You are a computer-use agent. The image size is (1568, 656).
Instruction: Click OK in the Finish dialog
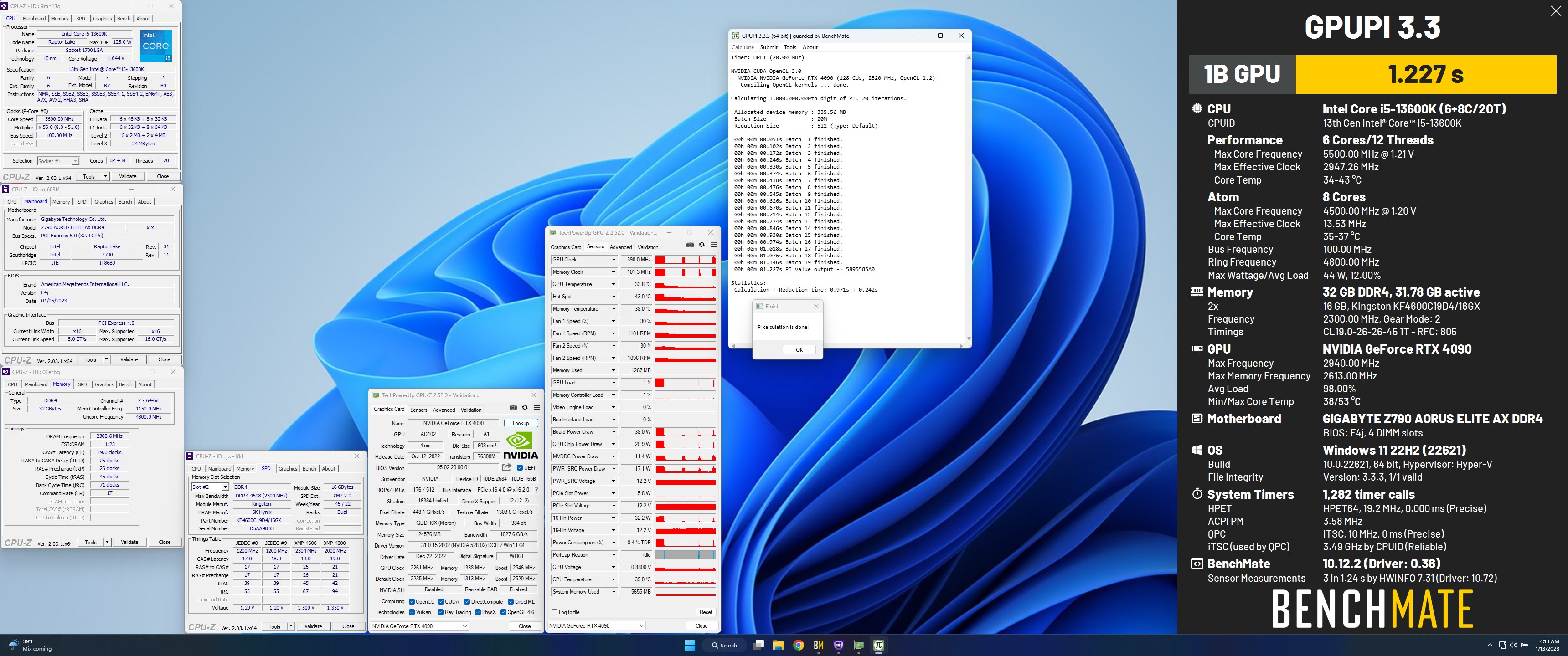[799, 349]
